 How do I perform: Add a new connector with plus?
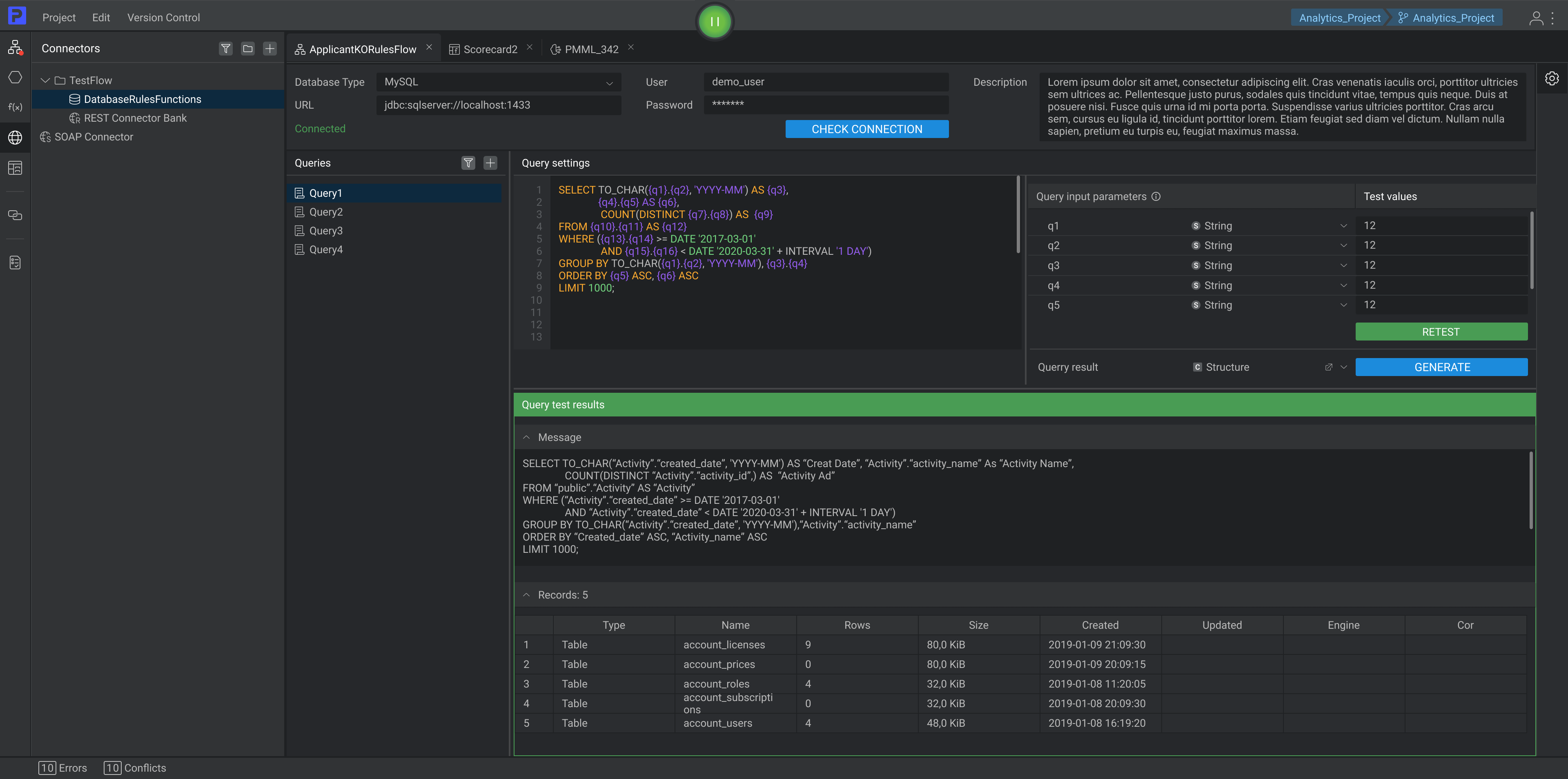pos(269,48)
